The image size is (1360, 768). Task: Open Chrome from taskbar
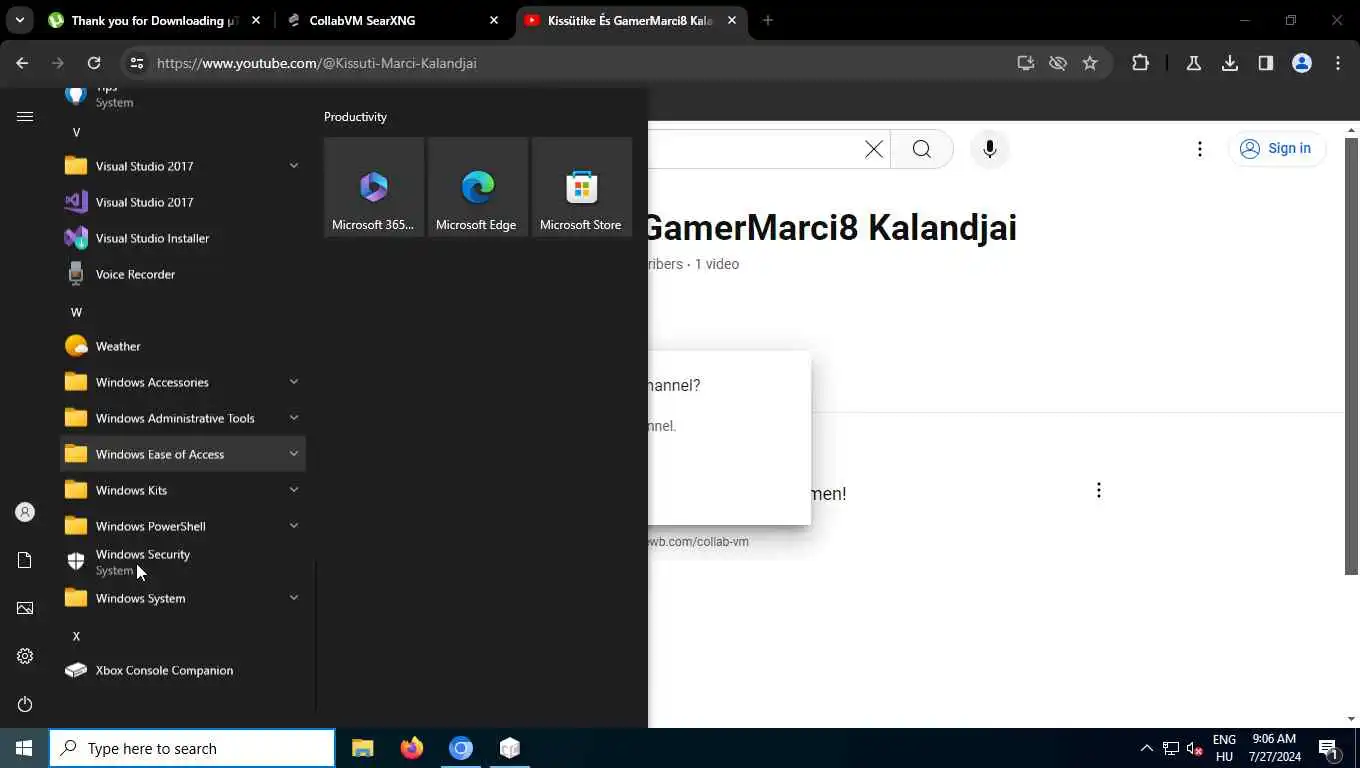click(461, 748)
